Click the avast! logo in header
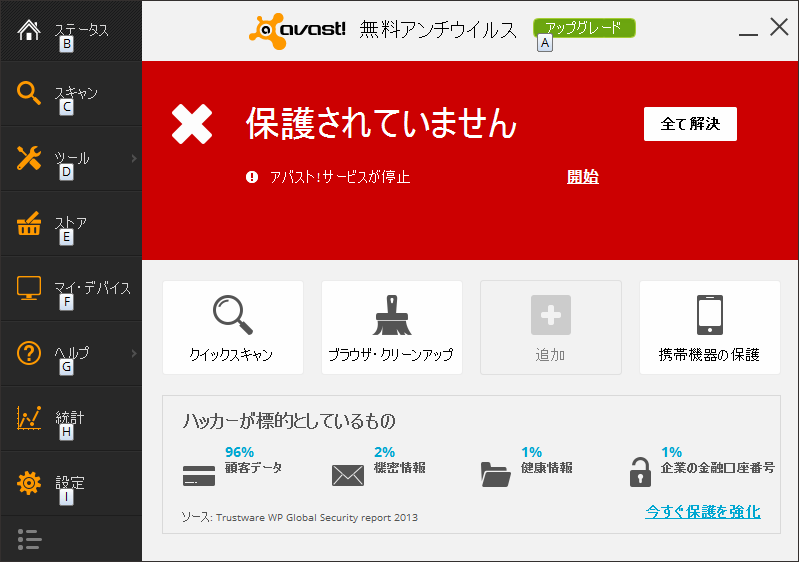 pyautogui.click(x=297, y=31)
